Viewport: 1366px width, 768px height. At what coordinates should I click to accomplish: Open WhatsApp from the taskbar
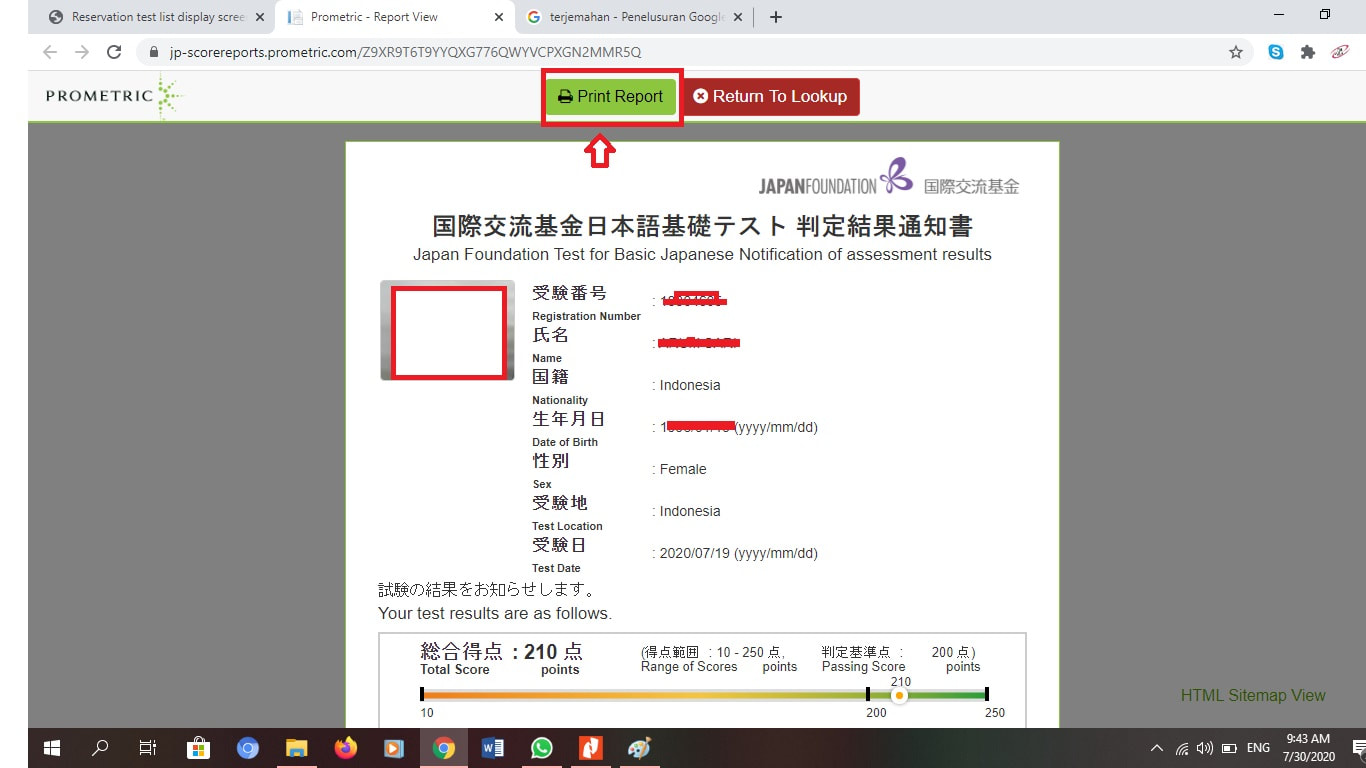point(542,748)
